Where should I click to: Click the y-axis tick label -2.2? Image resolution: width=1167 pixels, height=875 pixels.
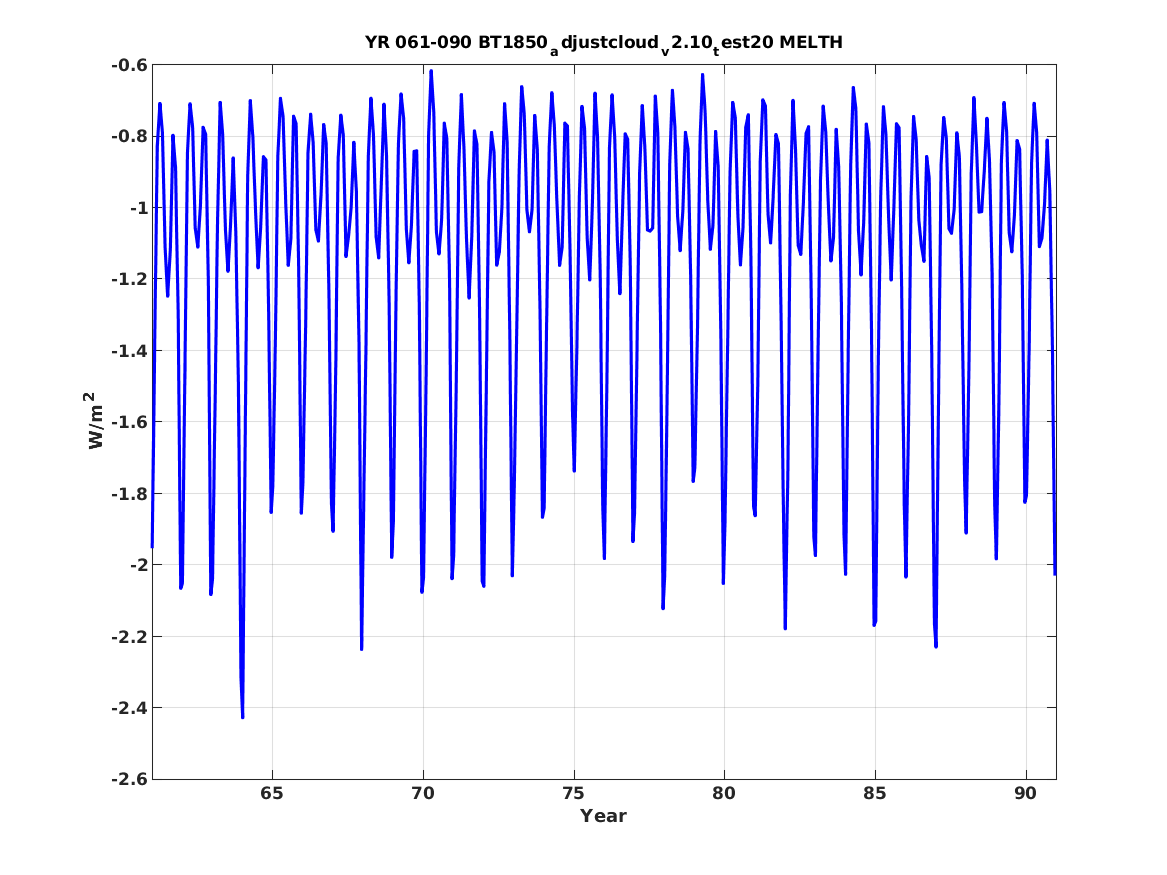click(x=129, y=636)
